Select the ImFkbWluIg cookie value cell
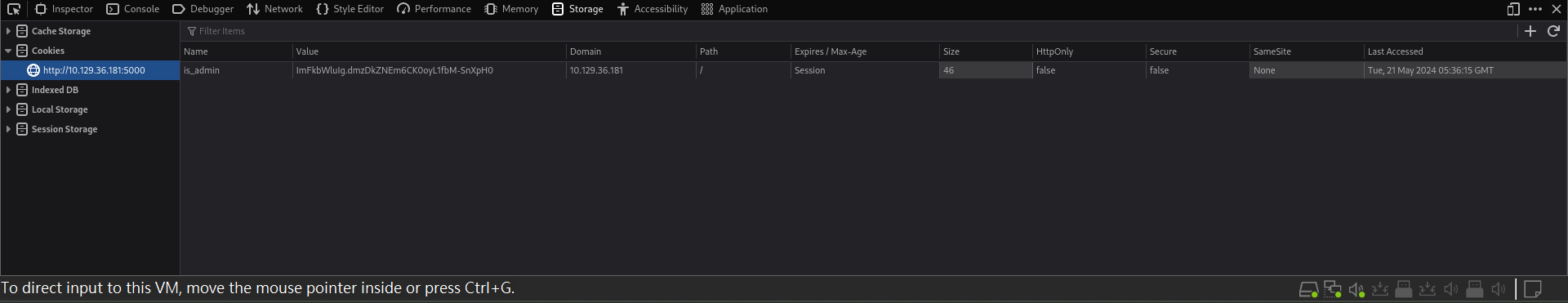 pyautogui.click(x=429, y=70)
